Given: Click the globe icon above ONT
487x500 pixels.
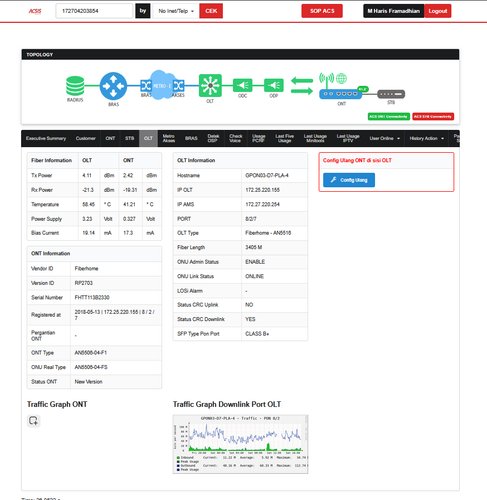Looking at the screenshot, I should [341, 78].
